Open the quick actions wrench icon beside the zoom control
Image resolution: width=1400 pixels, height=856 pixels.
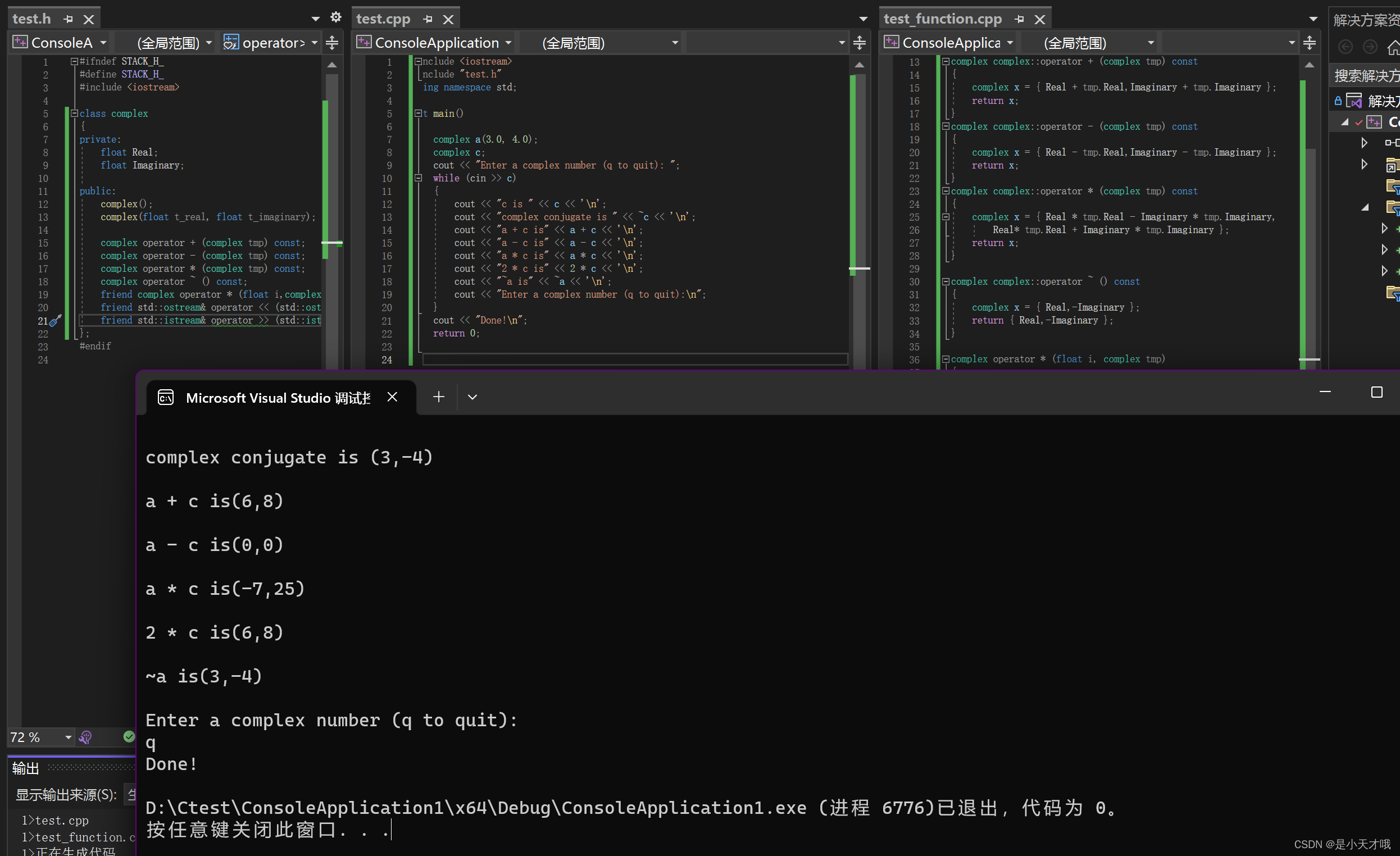pos(86,737)
